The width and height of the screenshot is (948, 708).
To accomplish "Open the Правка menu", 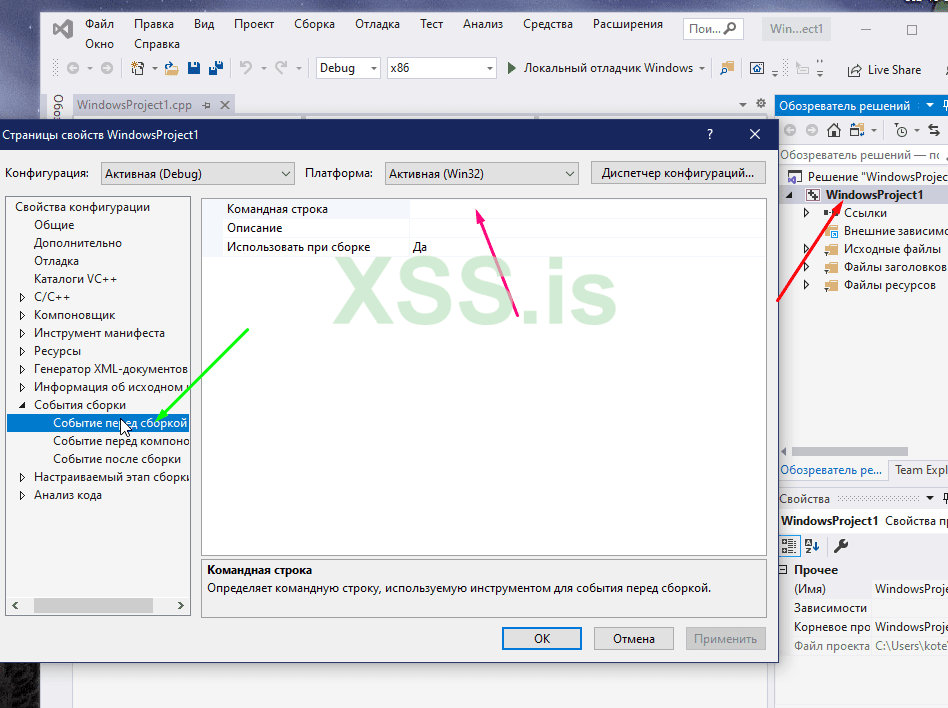I will (x=154, y=24).
